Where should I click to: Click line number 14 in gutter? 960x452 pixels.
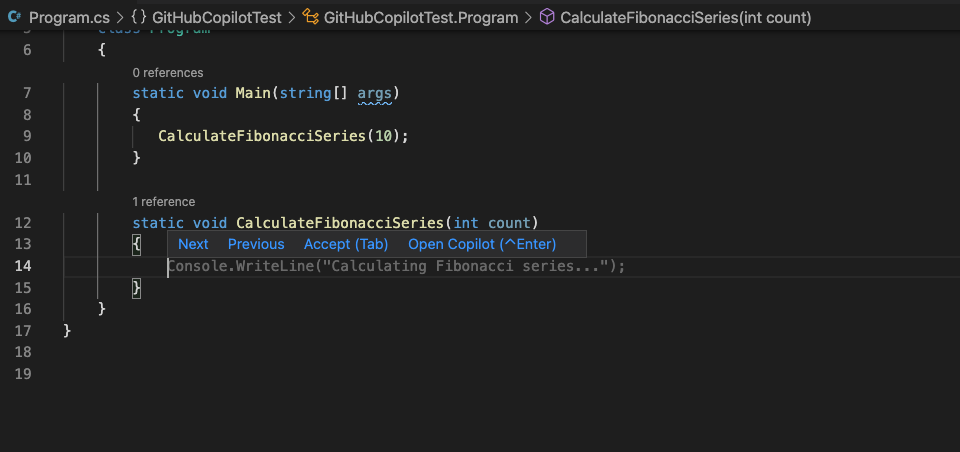pyautogui.click(x=23, y=266)
